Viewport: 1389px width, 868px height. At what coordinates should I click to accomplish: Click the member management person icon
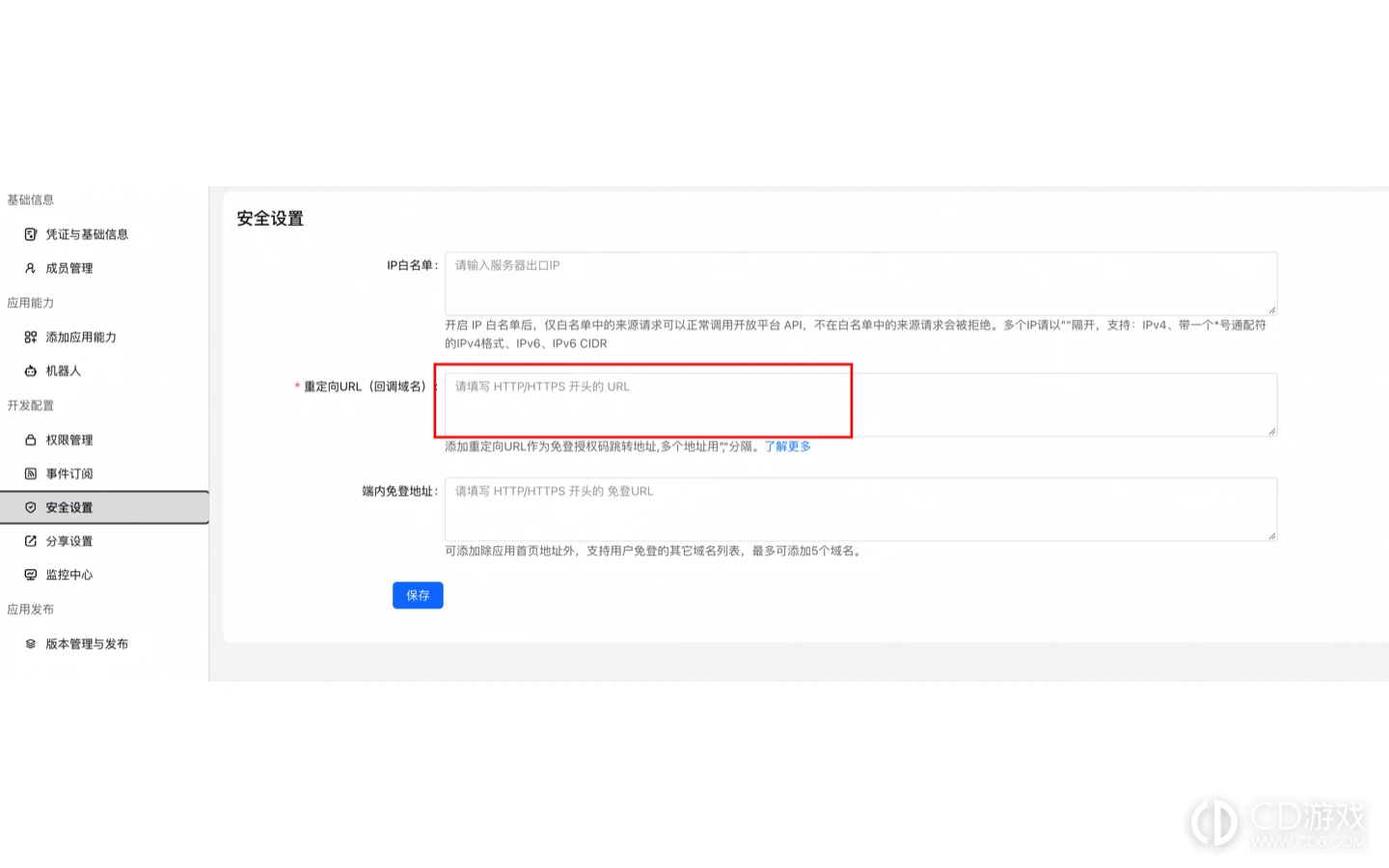coord(31,268)
